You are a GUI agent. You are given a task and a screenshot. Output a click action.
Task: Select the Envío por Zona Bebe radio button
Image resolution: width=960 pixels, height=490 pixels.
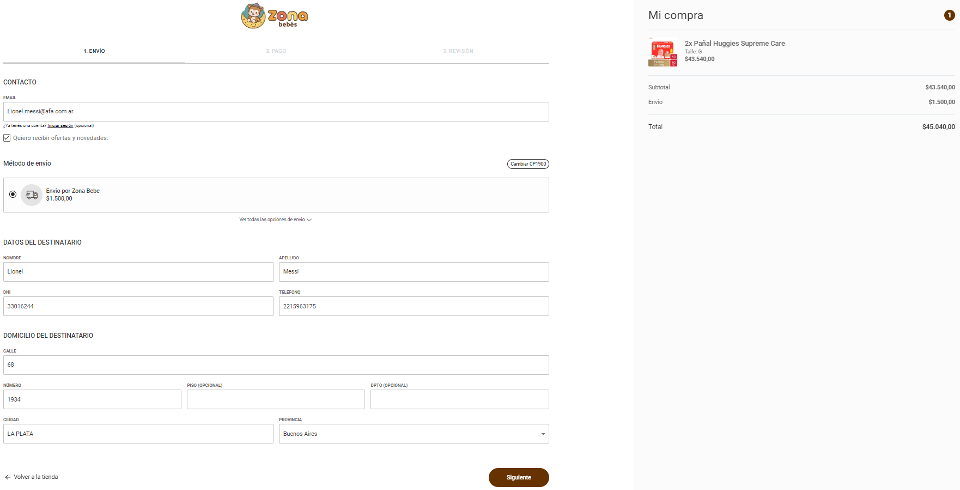(12, 195)
